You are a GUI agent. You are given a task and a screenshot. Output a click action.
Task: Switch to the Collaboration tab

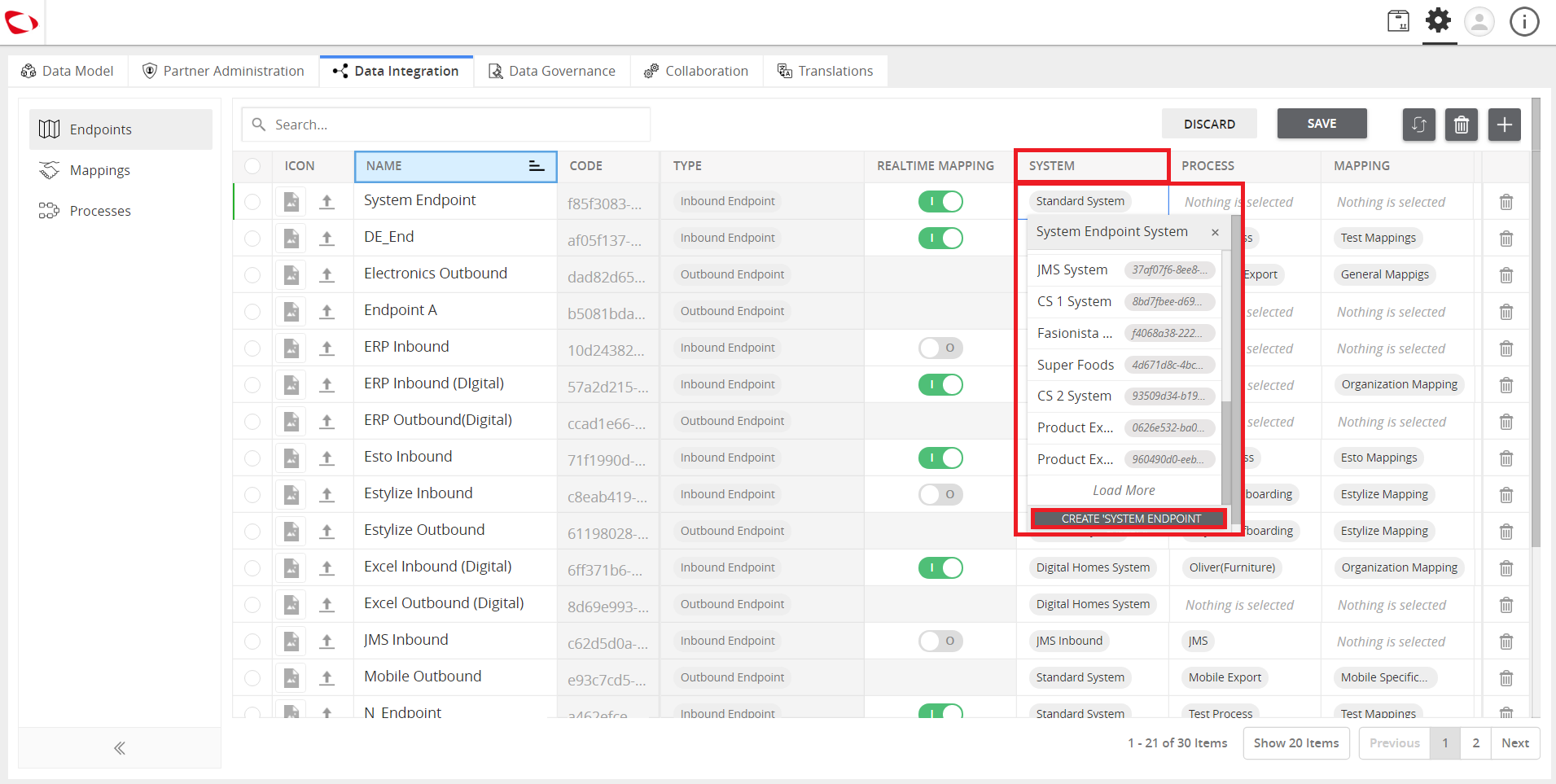(x=696, y=71)
